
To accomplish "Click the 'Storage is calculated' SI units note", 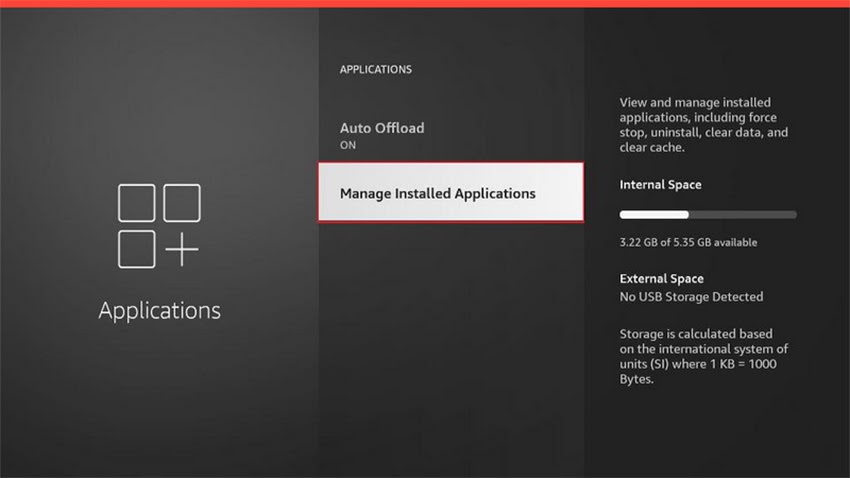I will click(x=704, y=356).
